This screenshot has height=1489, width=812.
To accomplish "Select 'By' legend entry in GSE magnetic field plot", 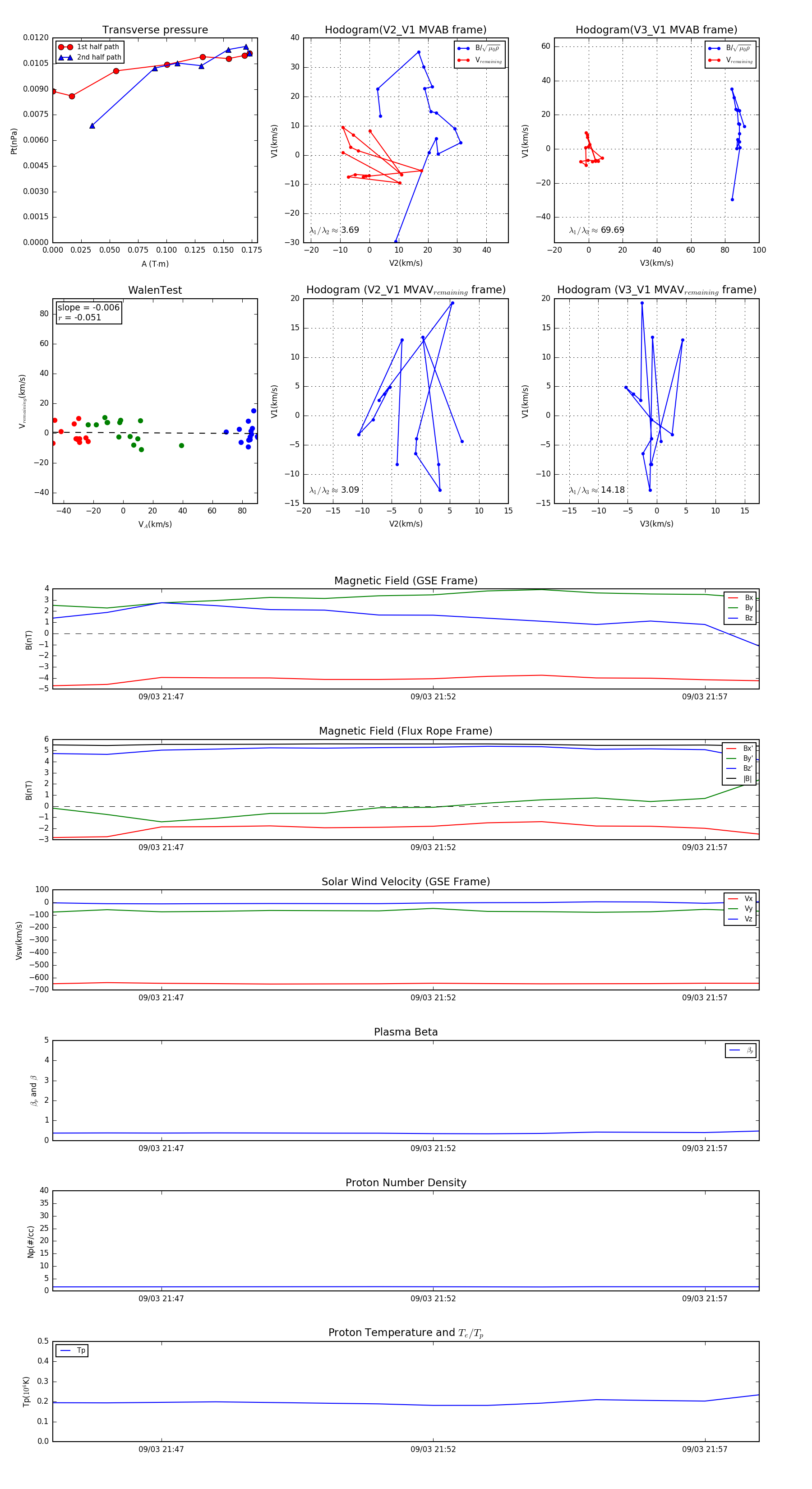I will coord(740,607).
